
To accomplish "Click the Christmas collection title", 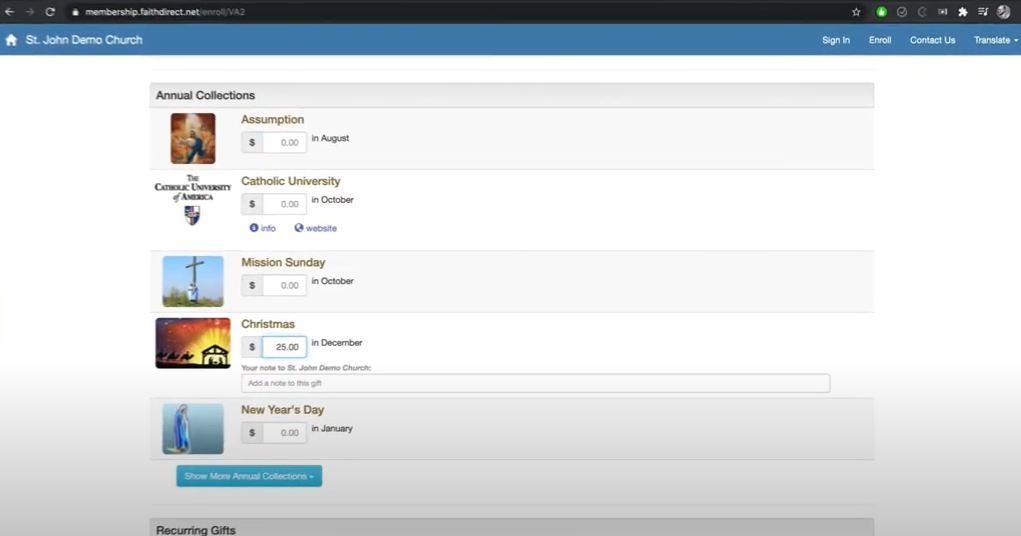I will 268,324.
